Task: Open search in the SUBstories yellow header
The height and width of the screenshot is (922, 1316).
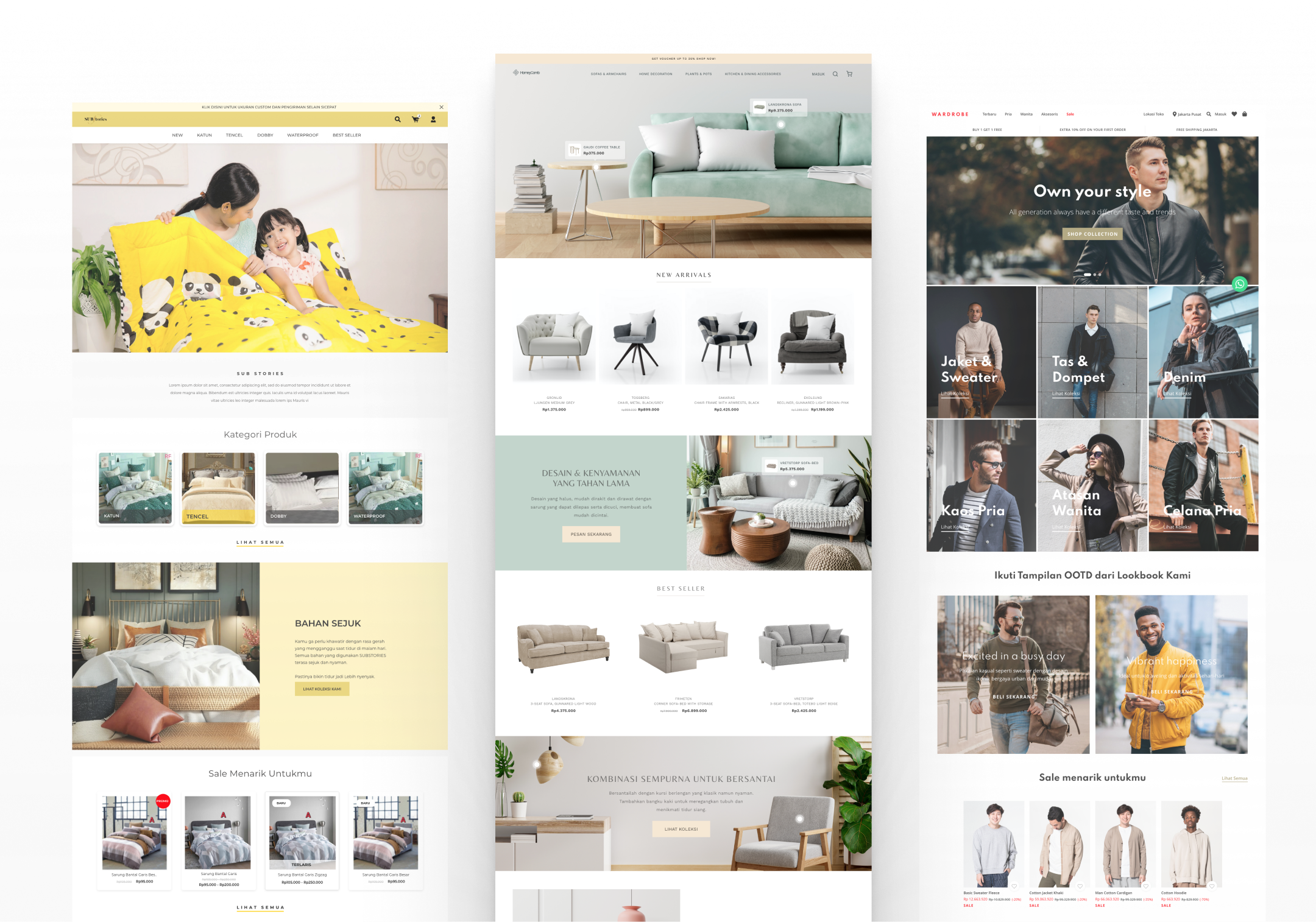Action: (x=397, y=119)
